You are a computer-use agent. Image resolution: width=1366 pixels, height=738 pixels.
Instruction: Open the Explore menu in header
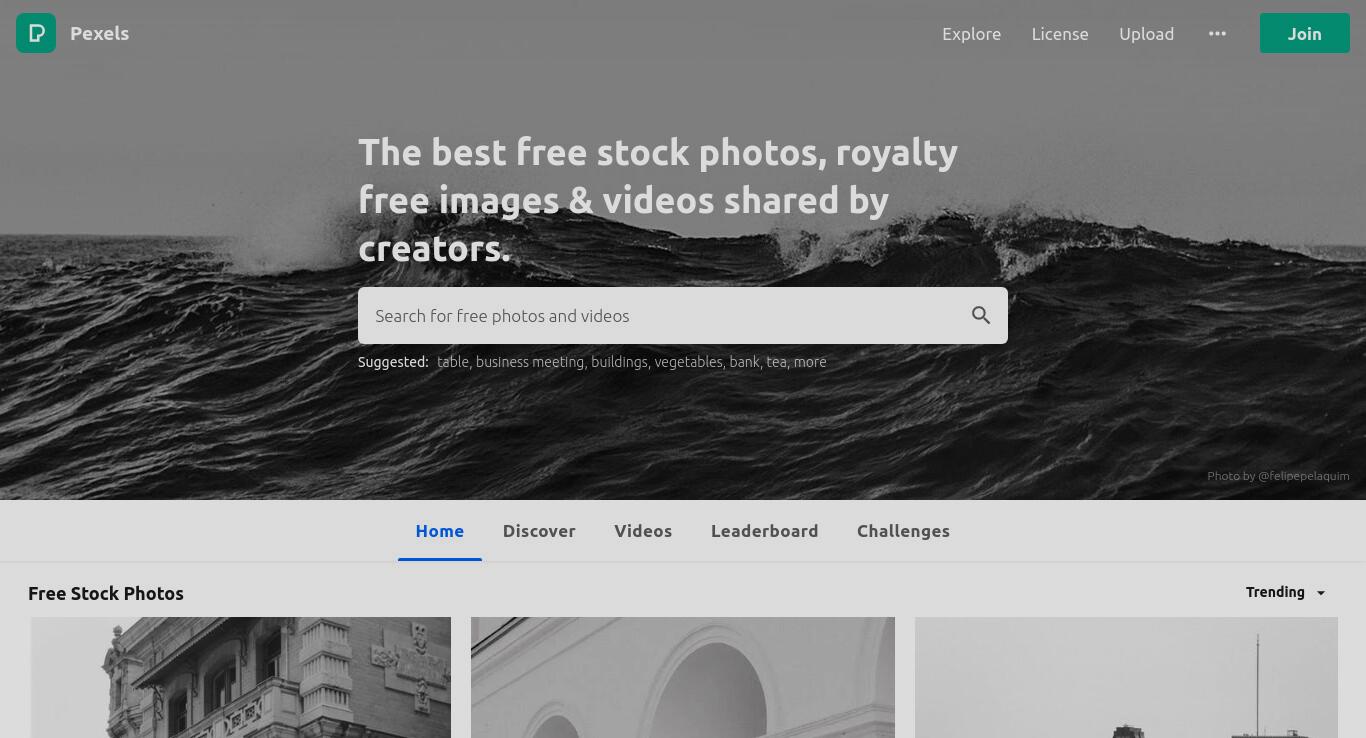point(971,33)
